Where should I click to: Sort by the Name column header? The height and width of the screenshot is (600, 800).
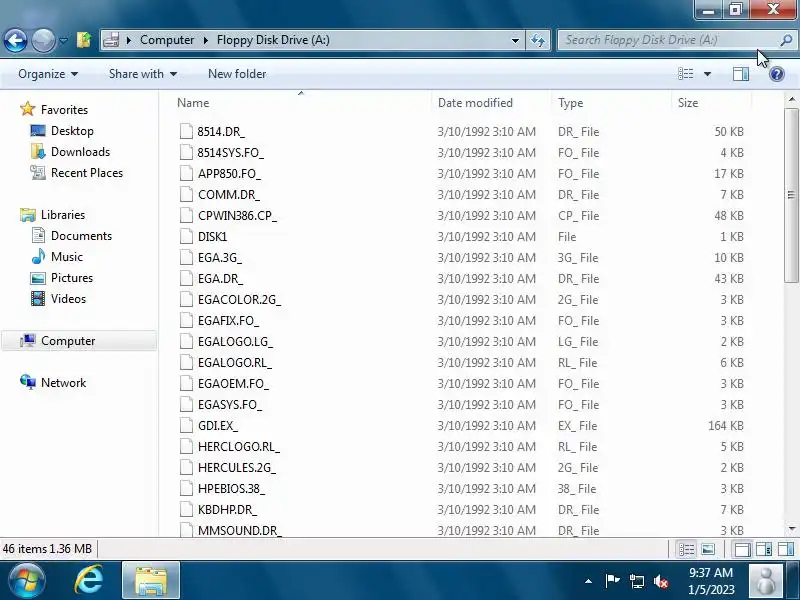pos(301,103)
